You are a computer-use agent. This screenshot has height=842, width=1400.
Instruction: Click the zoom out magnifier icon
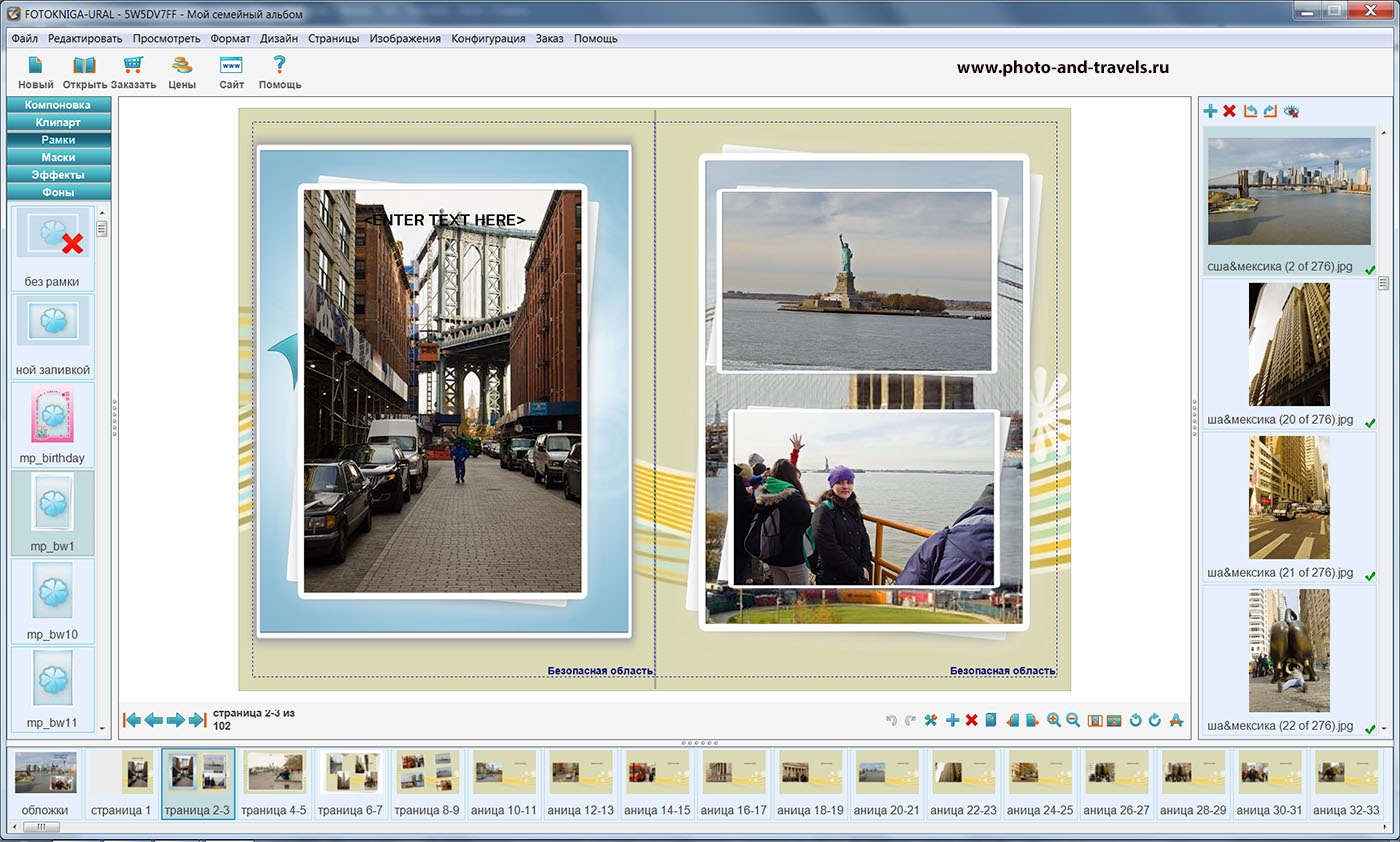click(1073, 720)
